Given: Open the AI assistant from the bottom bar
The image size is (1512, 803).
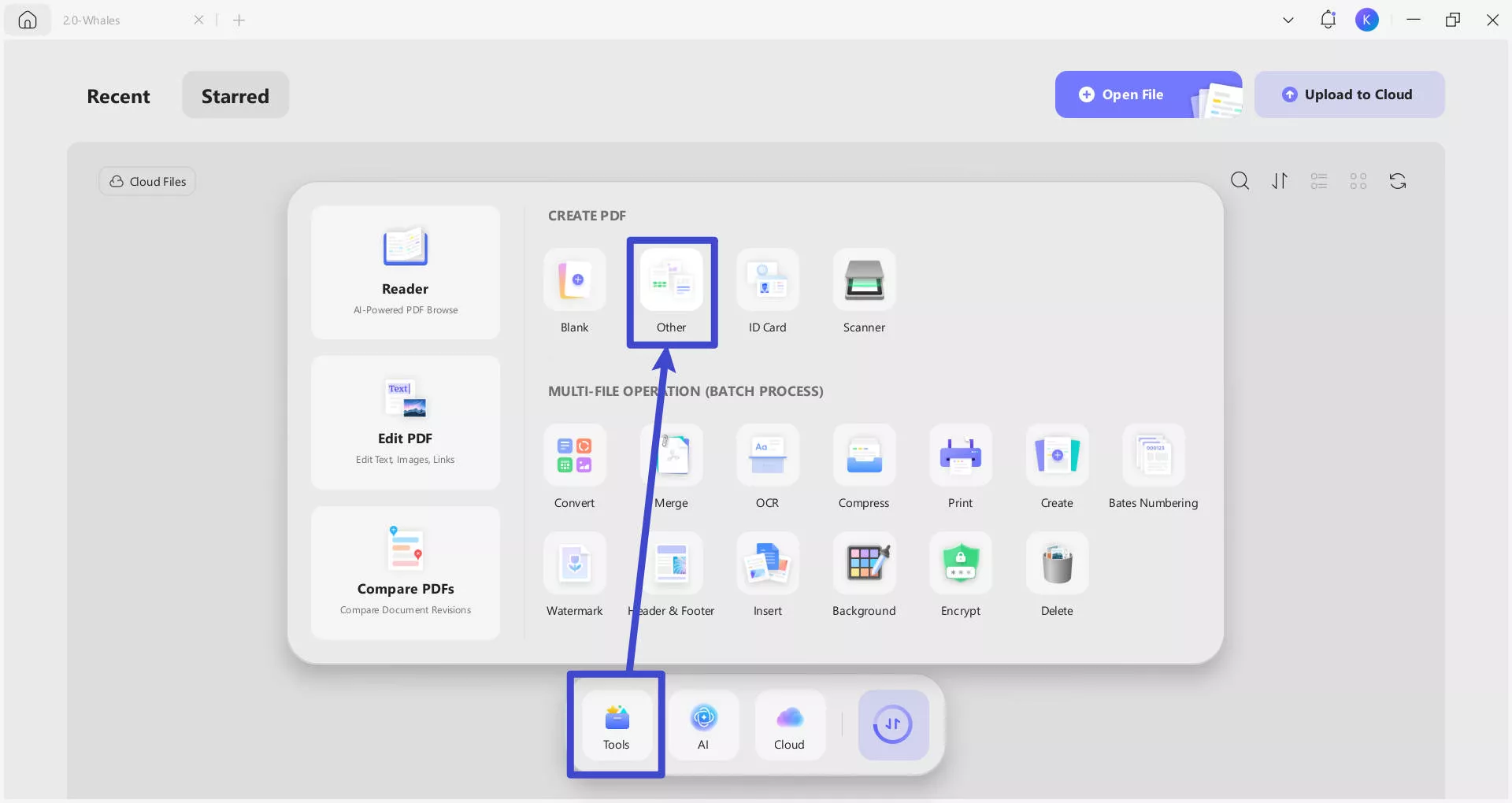Looking at the screenshot, I should point(704,723).
